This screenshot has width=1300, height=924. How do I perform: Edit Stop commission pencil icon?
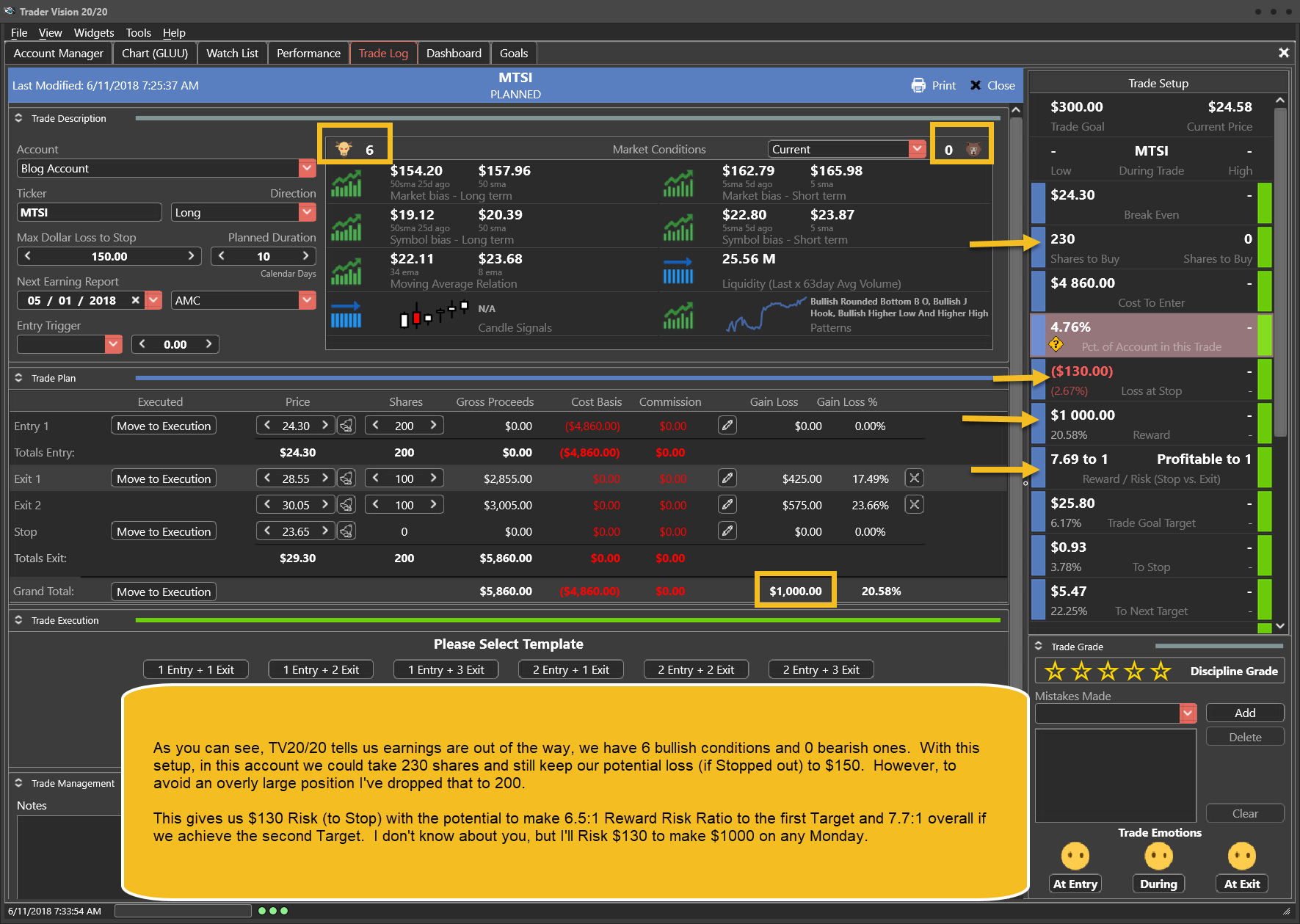point(727,531)
